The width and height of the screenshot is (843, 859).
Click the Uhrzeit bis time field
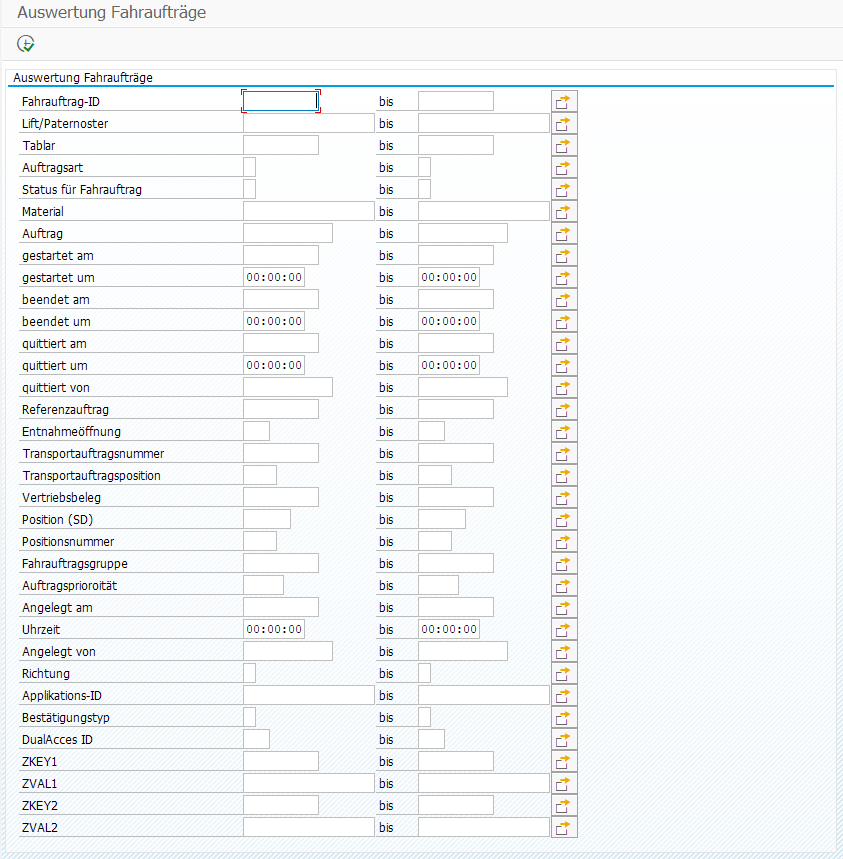tap(448, 629)
